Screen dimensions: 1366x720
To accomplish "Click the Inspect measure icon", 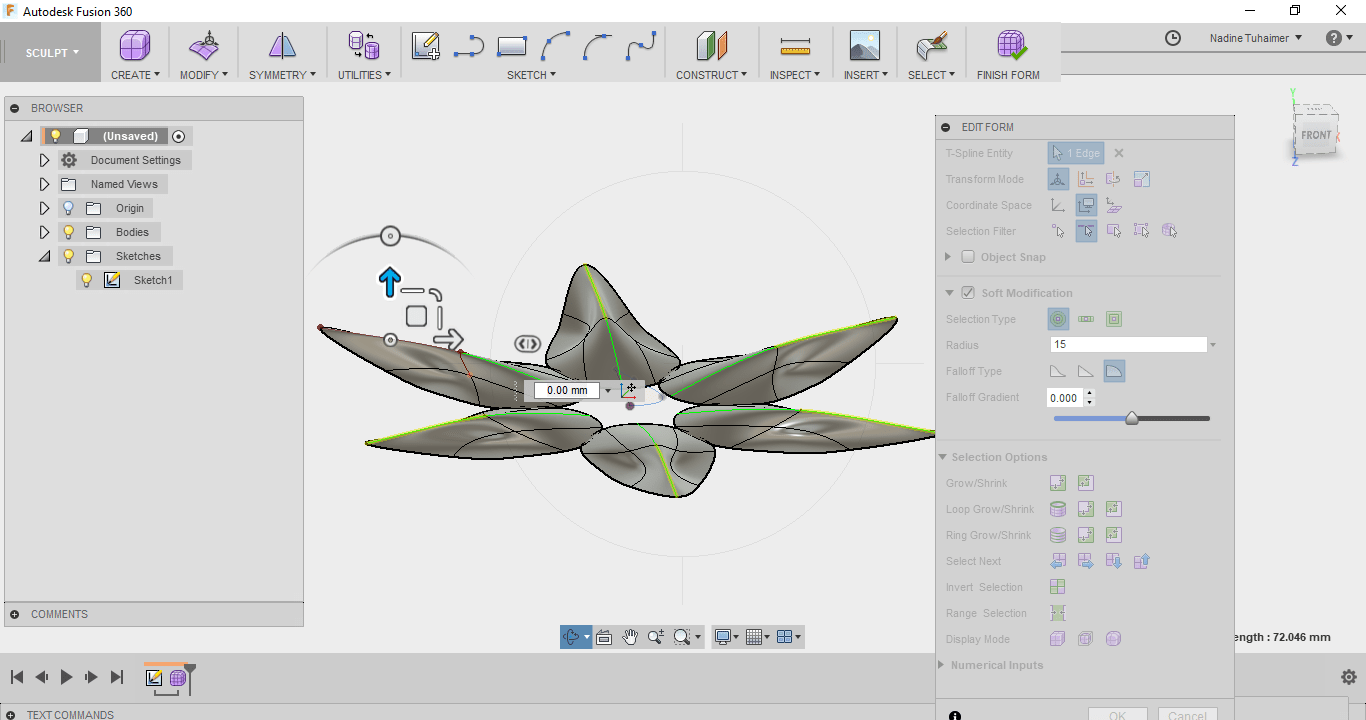I will 795,46.
